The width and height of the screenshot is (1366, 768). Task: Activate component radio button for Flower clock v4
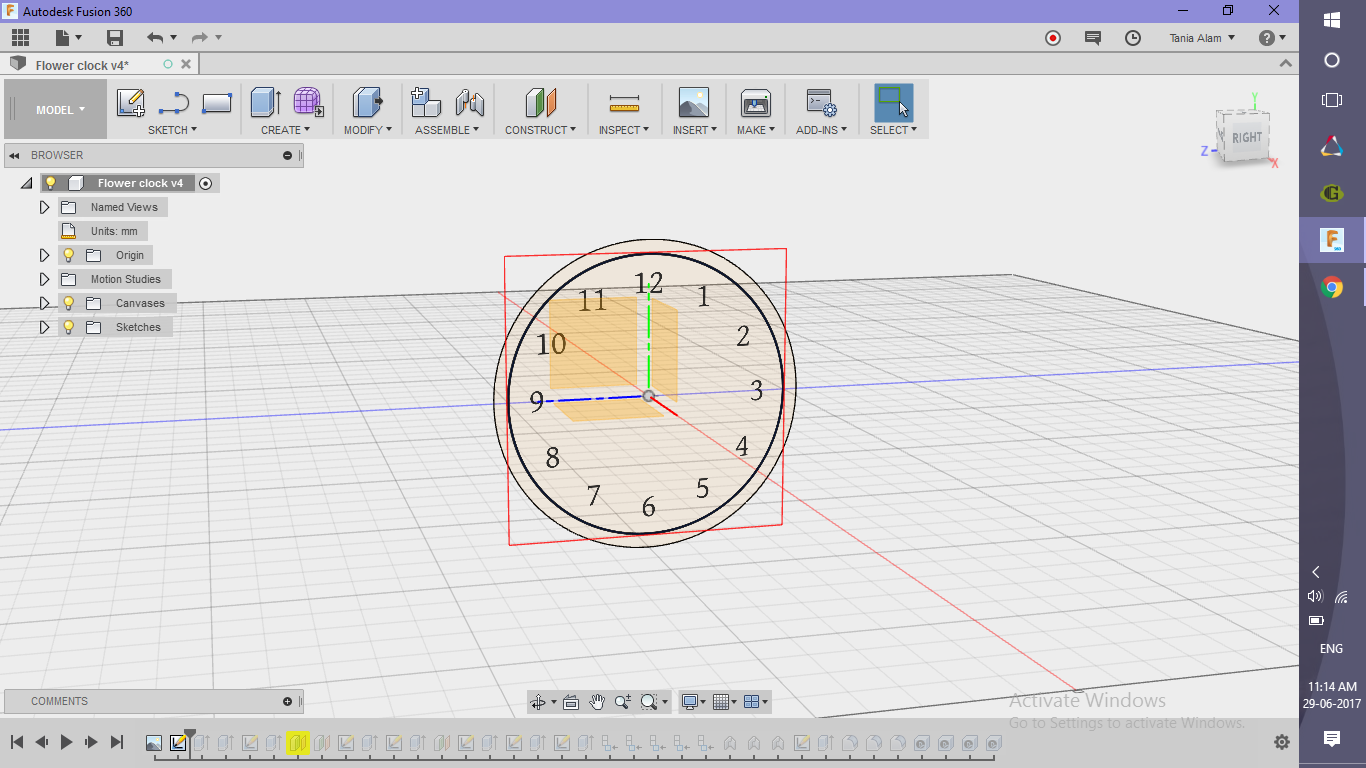click(205, 183)
